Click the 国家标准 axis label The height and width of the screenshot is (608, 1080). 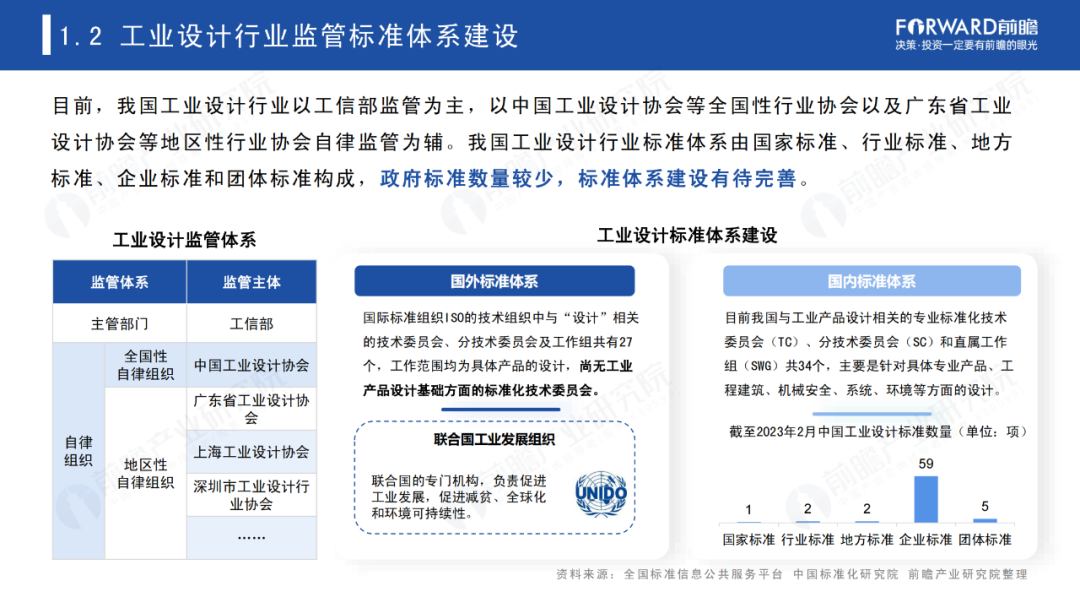click(x=749, y=540)
